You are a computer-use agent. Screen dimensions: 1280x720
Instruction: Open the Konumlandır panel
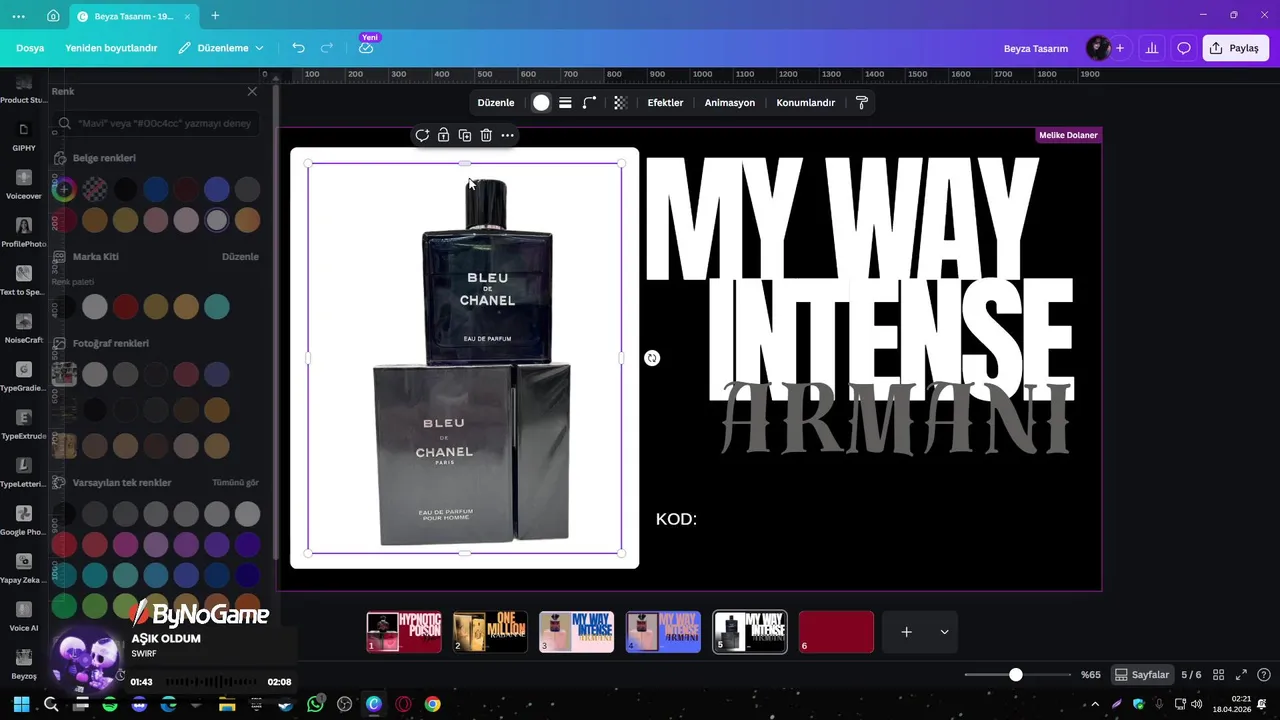(x=806, y=103)
